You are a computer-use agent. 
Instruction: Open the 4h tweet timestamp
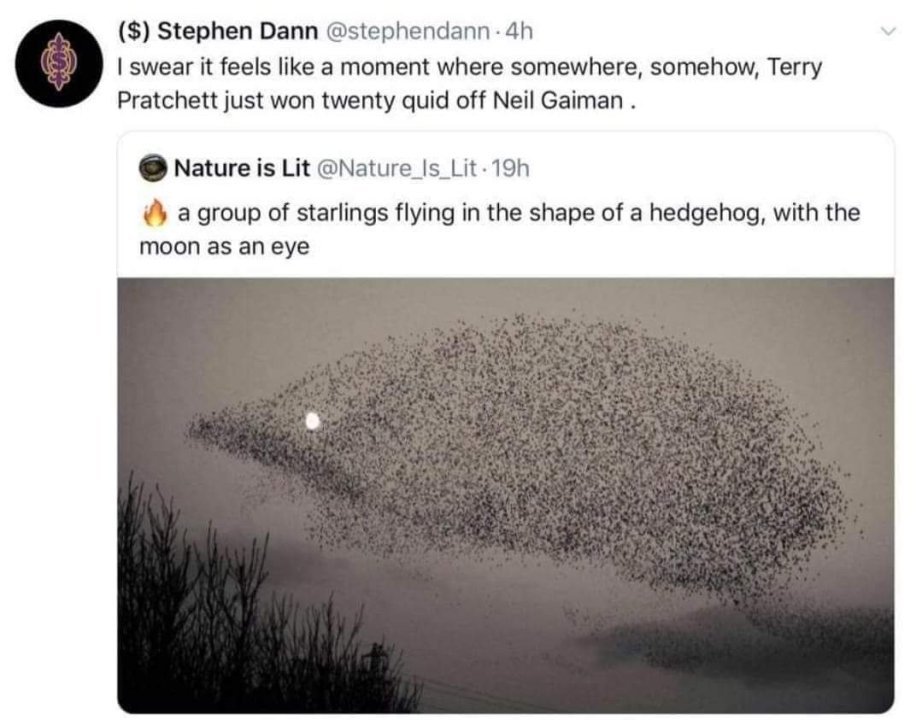pos(520,31)
